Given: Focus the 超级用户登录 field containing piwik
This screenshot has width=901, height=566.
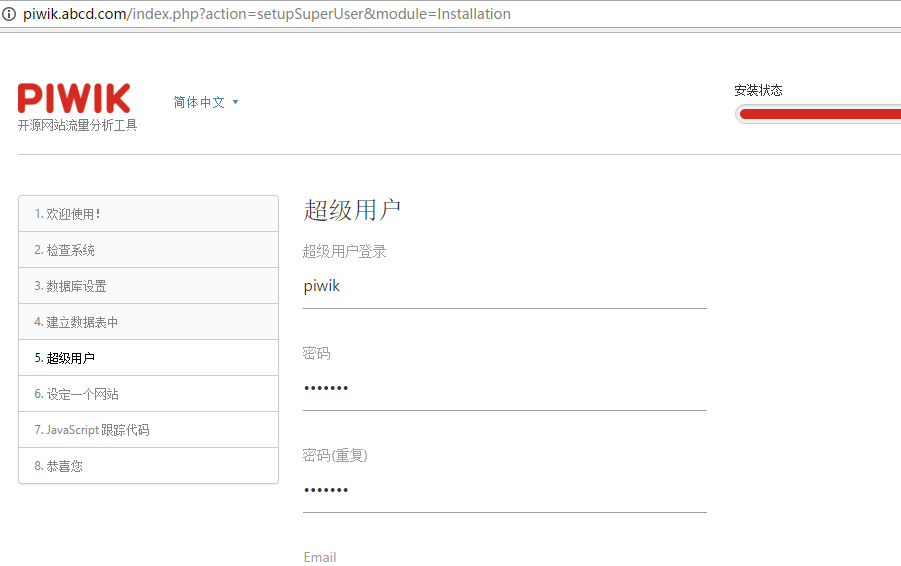Looking at the screenshot, I should coord(505,286).
